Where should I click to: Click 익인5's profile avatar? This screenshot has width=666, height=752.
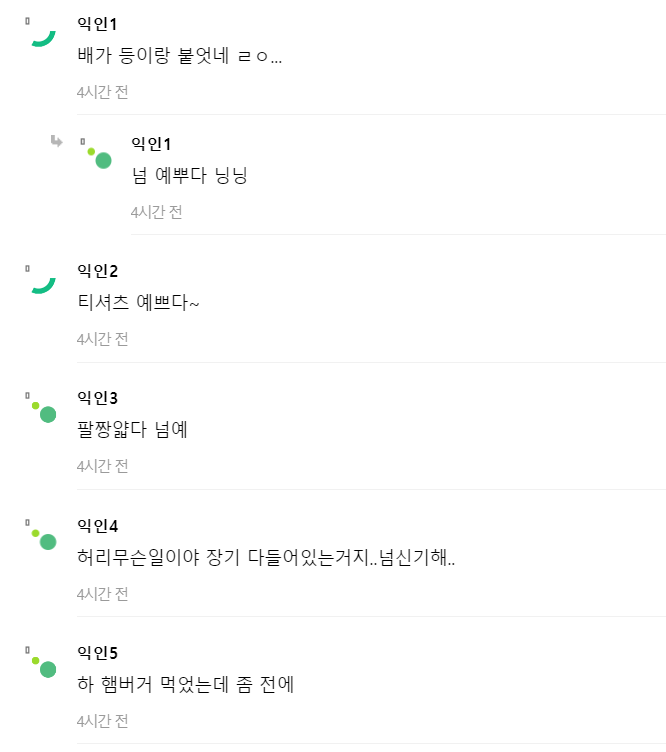[42, 663]
